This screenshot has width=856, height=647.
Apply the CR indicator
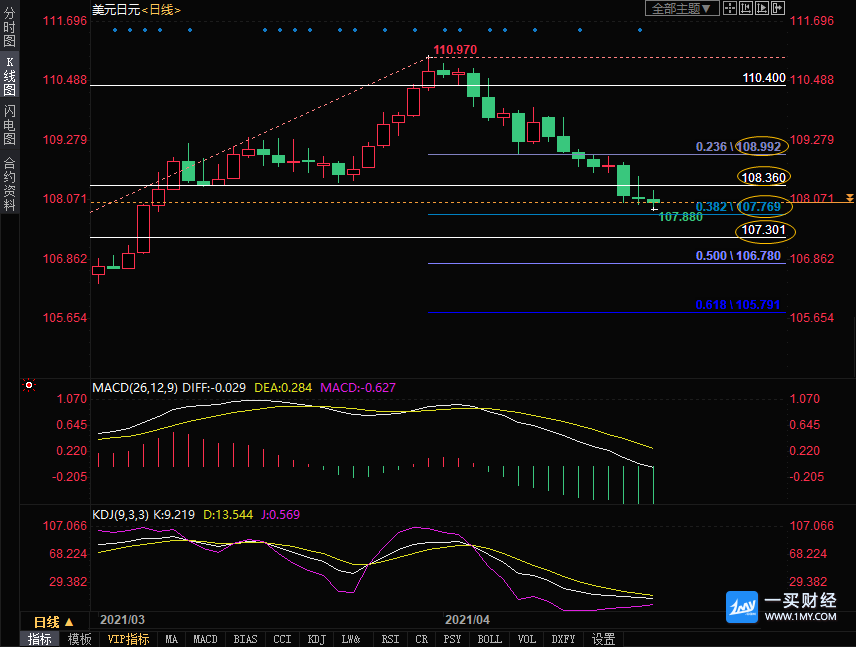pos(421,639)
